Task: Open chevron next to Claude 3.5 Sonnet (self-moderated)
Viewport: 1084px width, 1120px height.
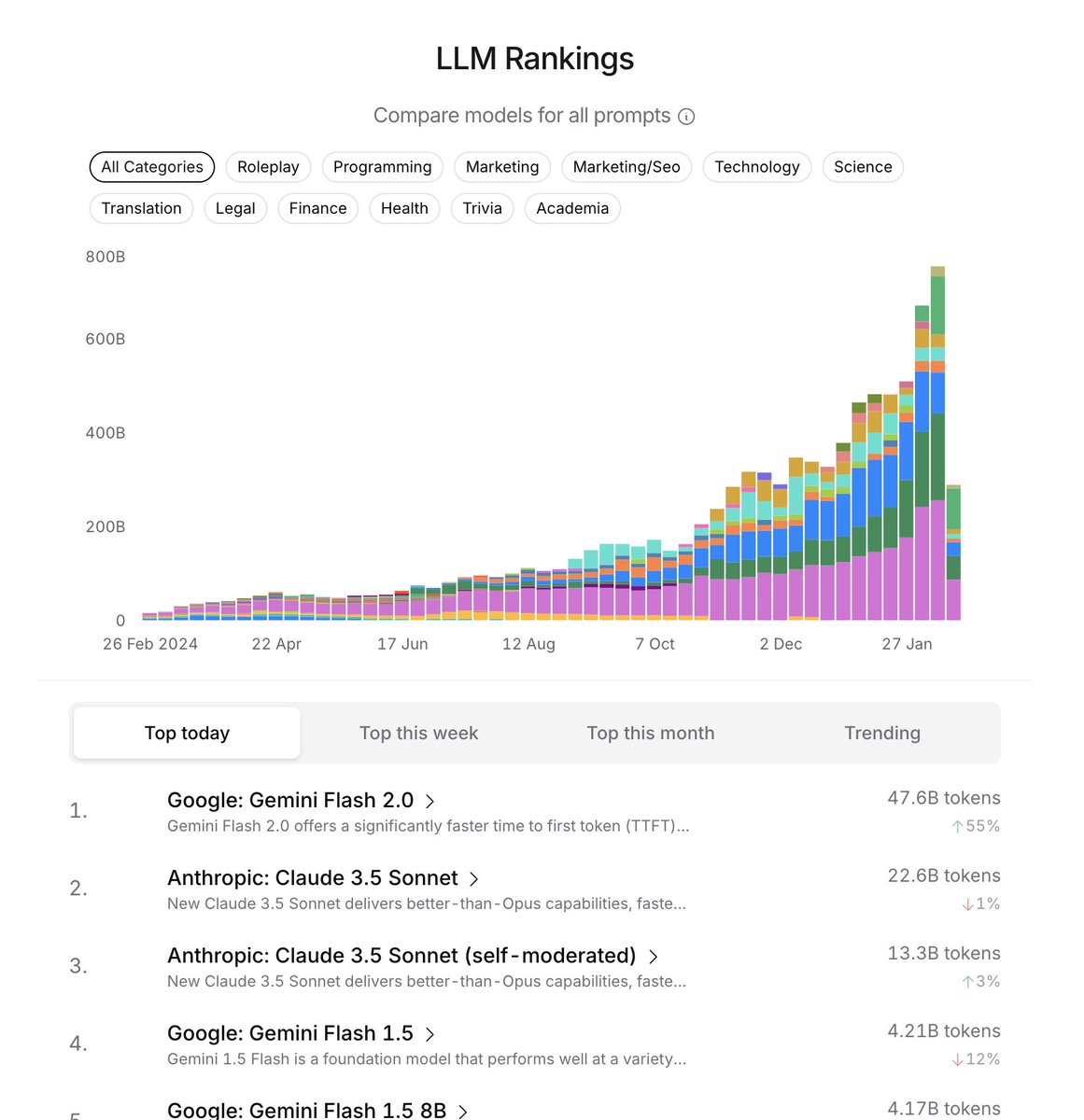Action: (x=653, y=957)
